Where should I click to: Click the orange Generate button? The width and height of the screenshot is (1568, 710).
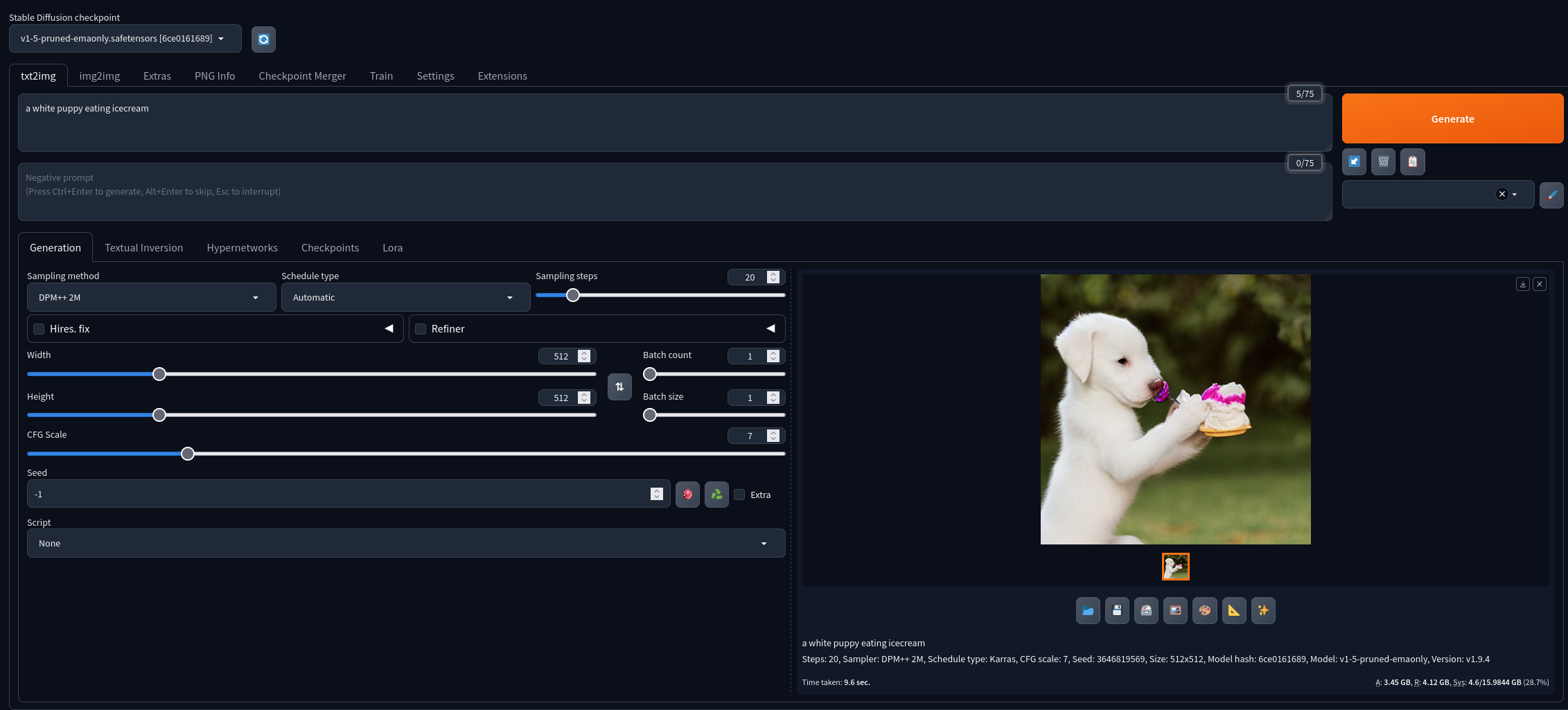pos(1452,119)
